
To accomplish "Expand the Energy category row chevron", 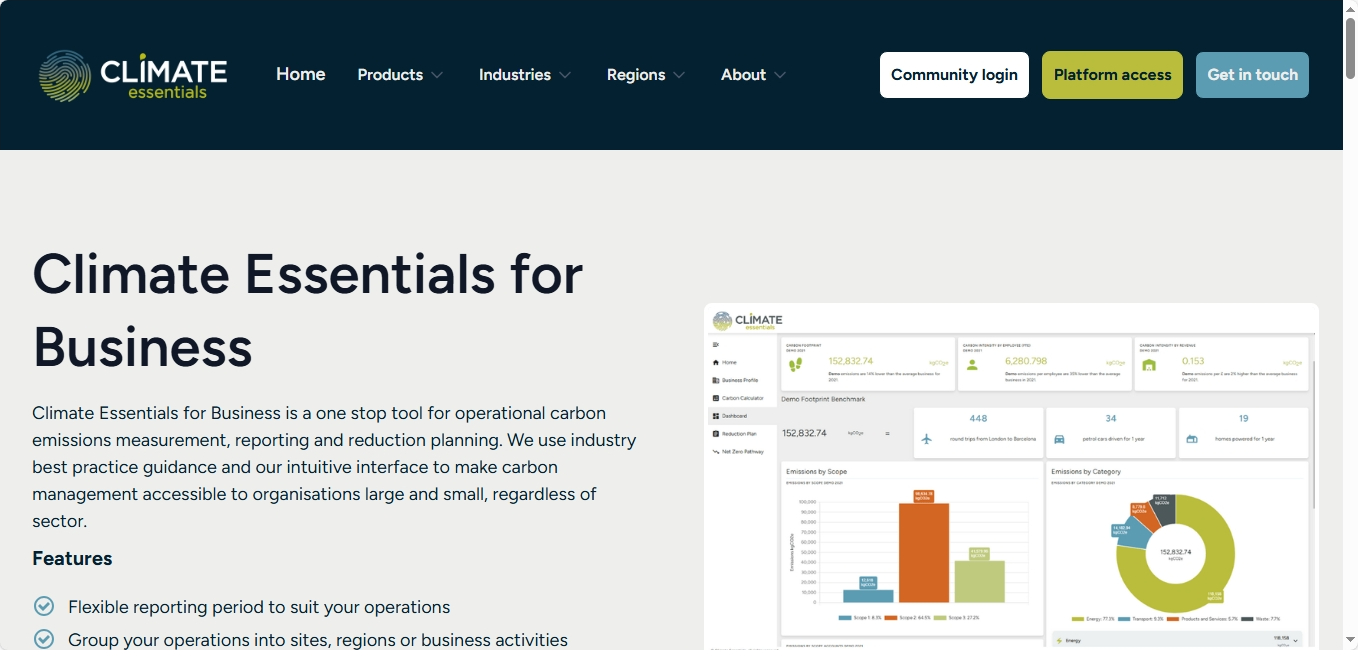I will click(1296, 641).
